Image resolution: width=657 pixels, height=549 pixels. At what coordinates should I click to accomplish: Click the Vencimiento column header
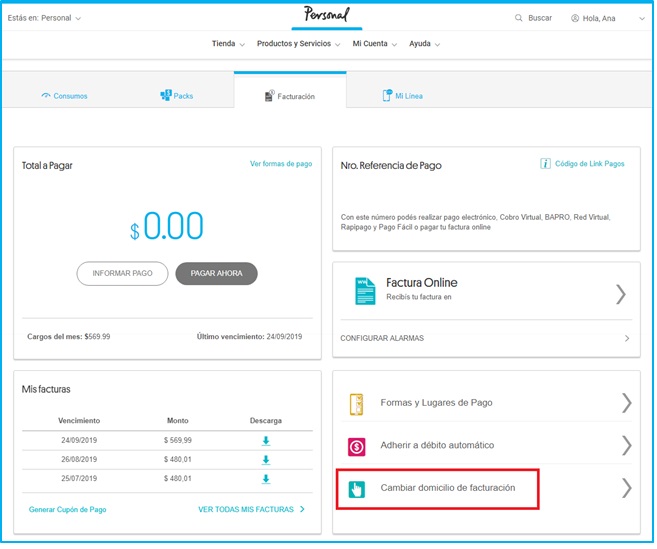[x=80, y=422]
